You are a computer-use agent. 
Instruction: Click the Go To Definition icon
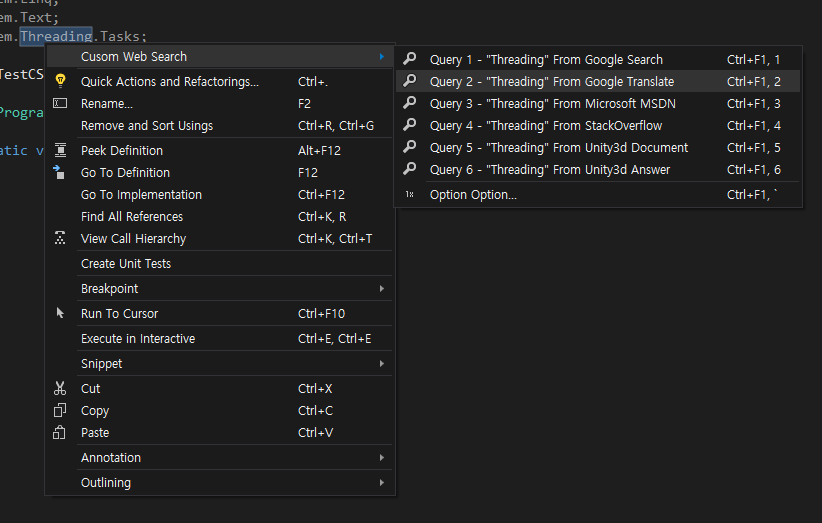pyautogui.click(x=59, y=172)
